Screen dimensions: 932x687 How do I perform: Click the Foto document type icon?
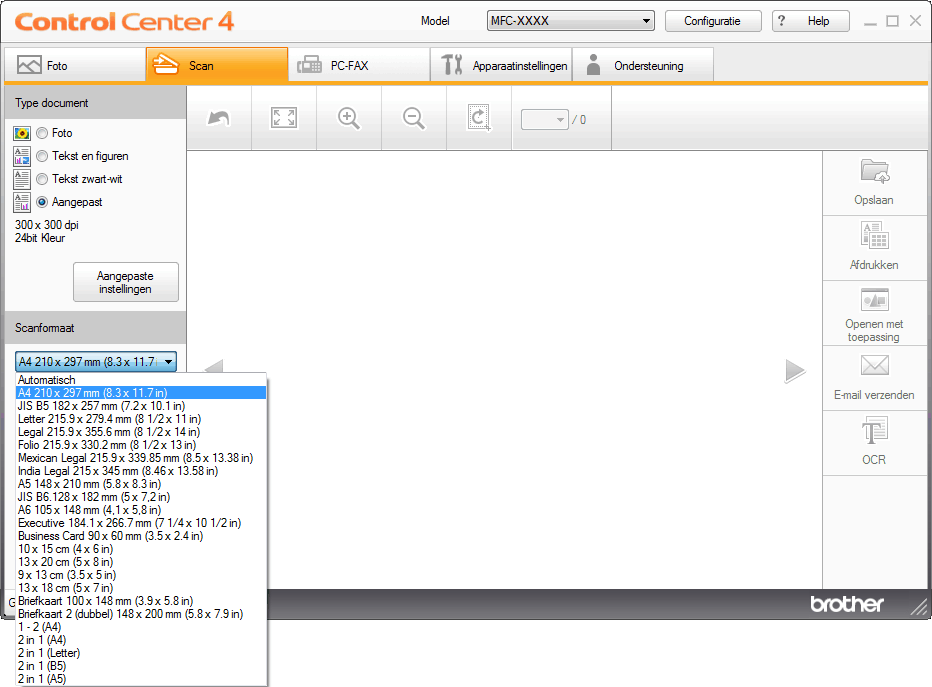tap(22, 133)
